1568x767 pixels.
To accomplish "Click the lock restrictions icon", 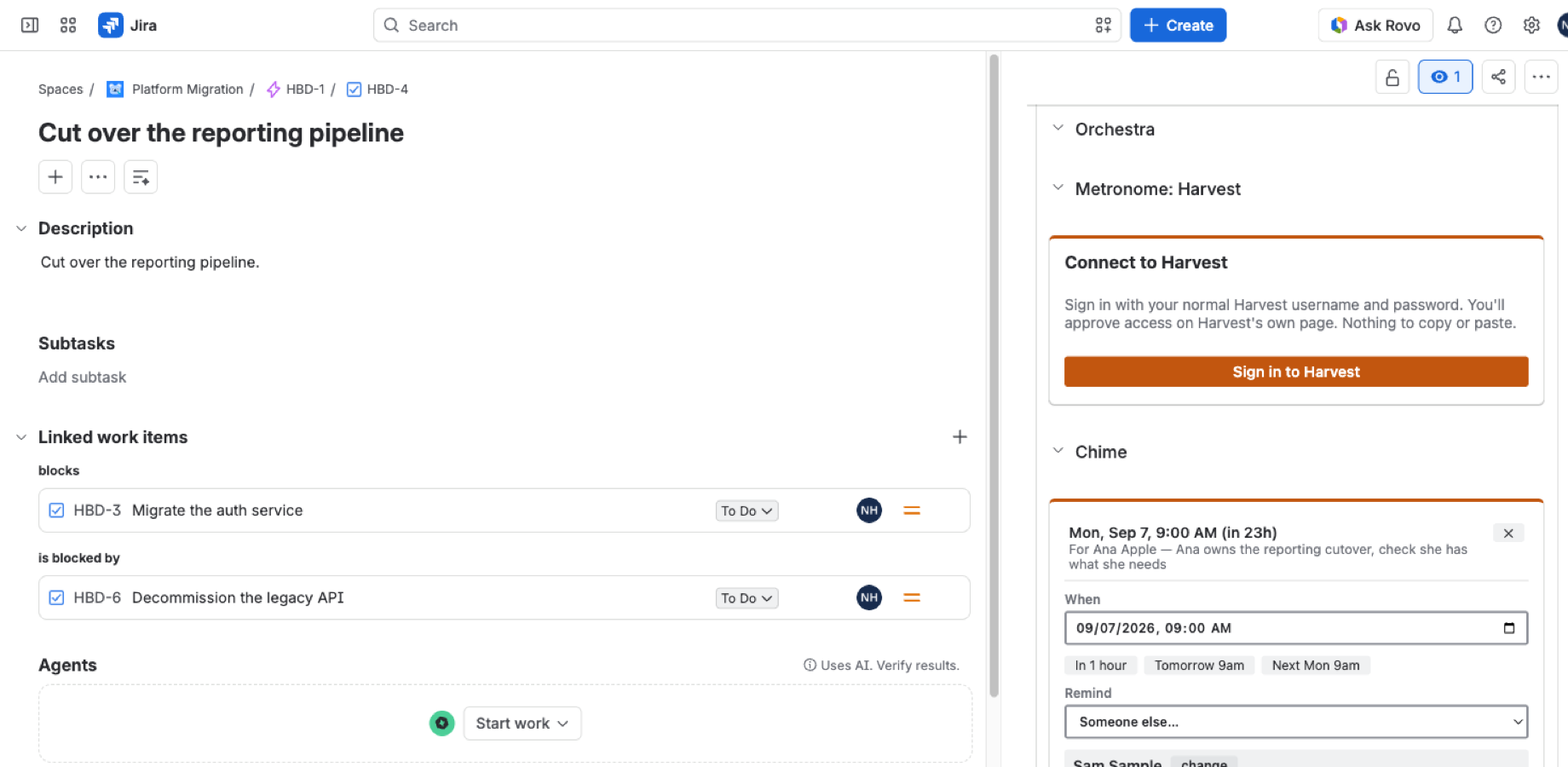I will pyautogui.click(x=1392, y=77).
